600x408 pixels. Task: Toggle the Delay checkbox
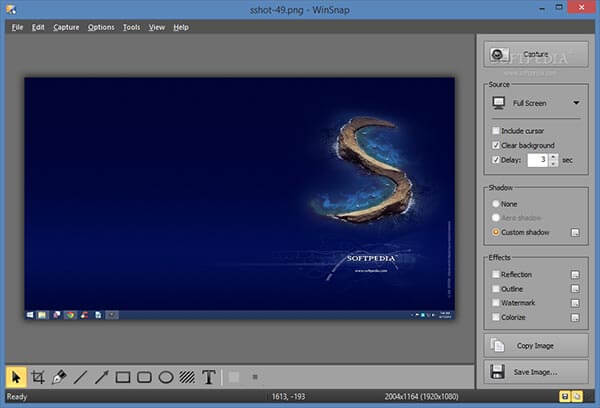click(x=496, y=160)
